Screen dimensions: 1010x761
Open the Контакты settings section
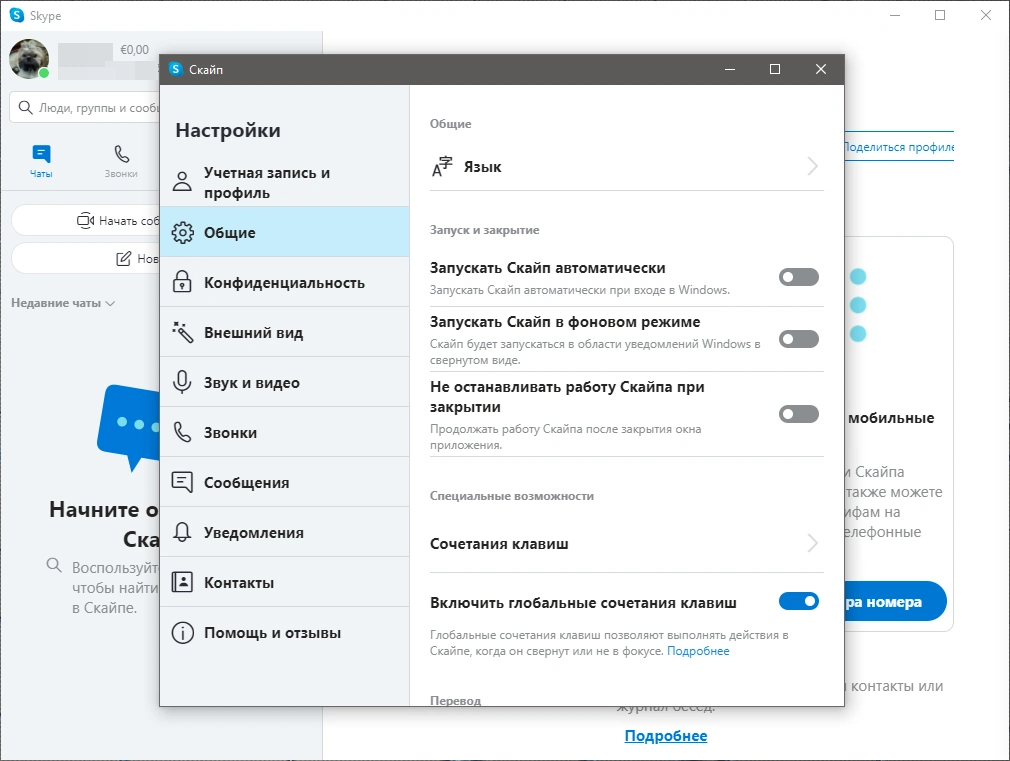284,583
